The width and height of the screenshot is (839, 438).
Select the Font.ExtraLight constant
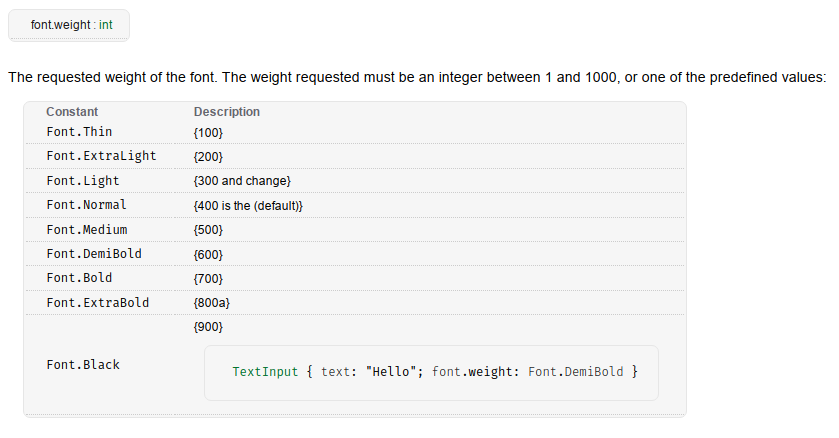coord(101,156)
